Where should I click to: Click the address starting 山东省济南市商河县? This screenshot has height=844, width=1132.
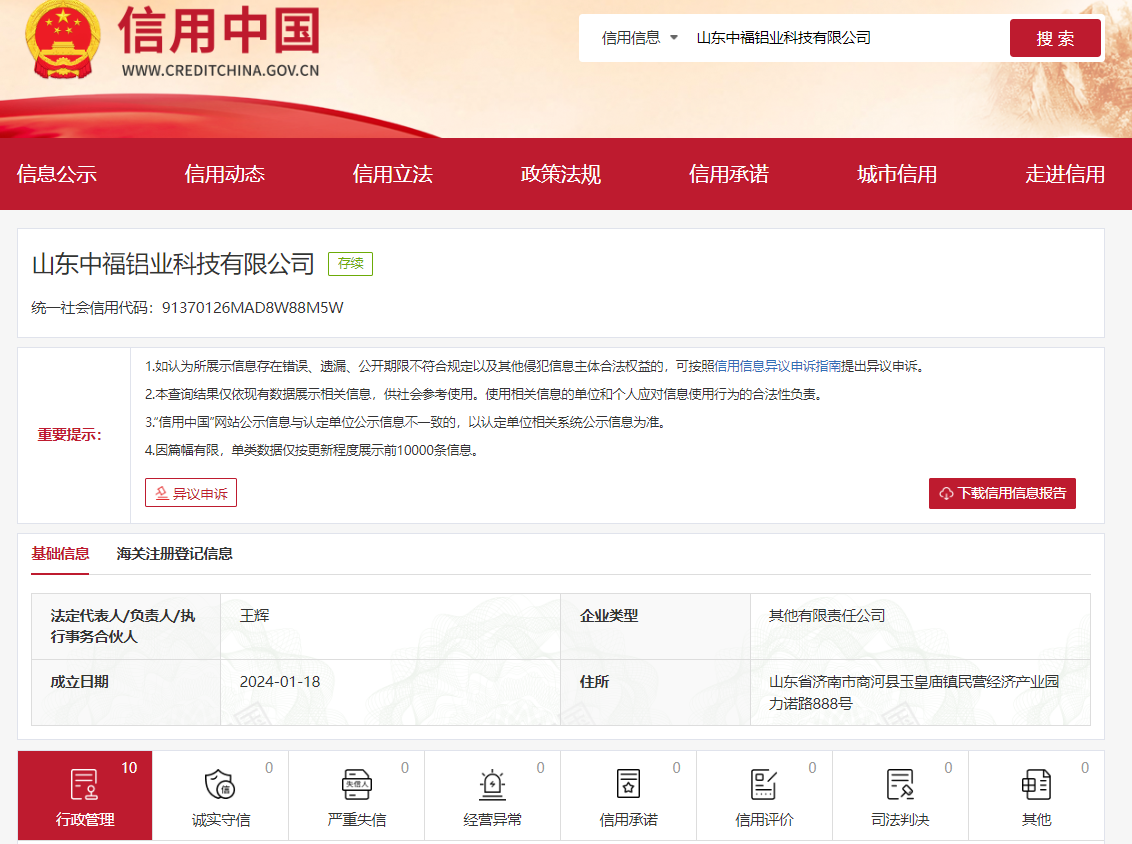click(x=913, y=692)
